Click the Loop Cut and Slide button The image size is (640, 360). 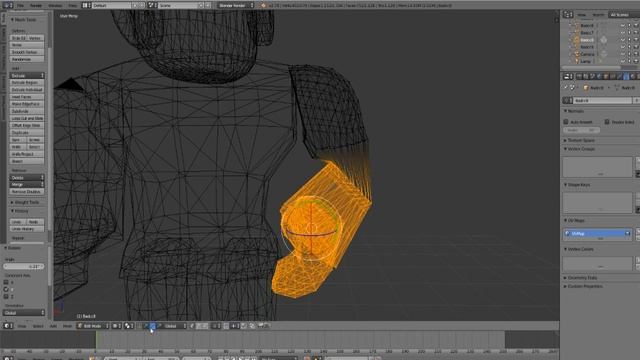(27, 118)
